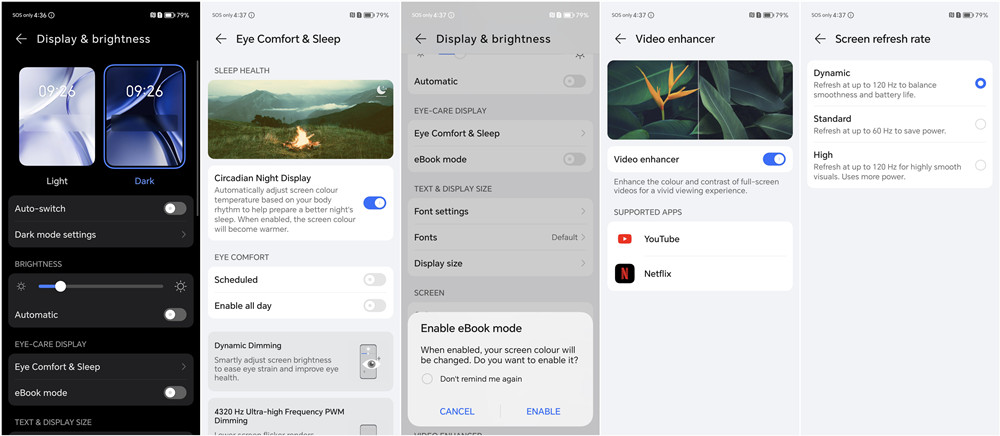This screenshot has height=436, width=1000.
Task: Tap the Screen refresh rate title
Action: (x=883, y=39)
